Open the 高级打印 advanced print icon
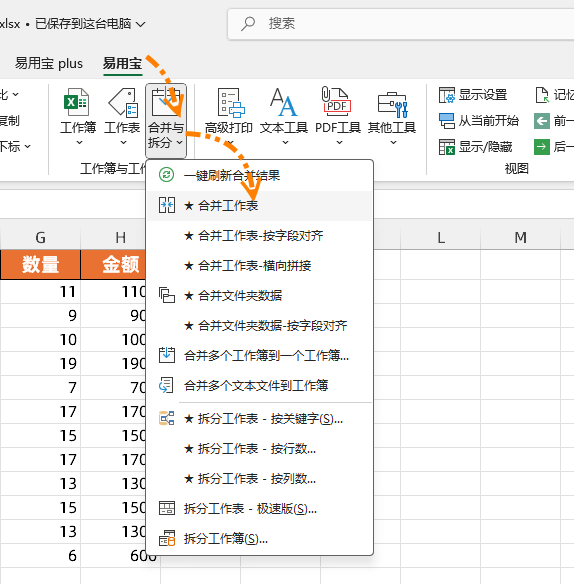Screen dimensions: 574x584 (231, 102)
